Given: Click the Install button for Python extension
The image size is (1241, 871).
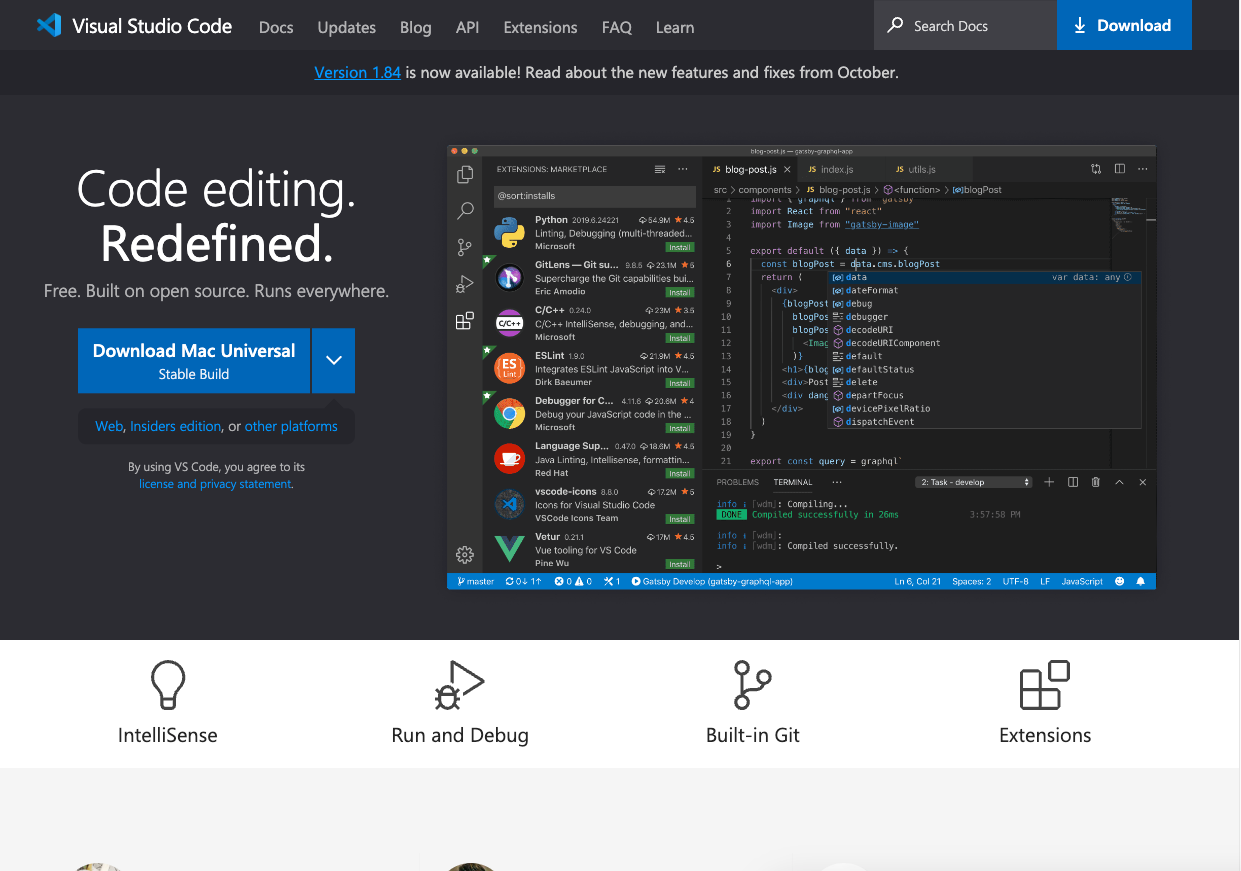Looking at the screenshot, I should 680,247.
